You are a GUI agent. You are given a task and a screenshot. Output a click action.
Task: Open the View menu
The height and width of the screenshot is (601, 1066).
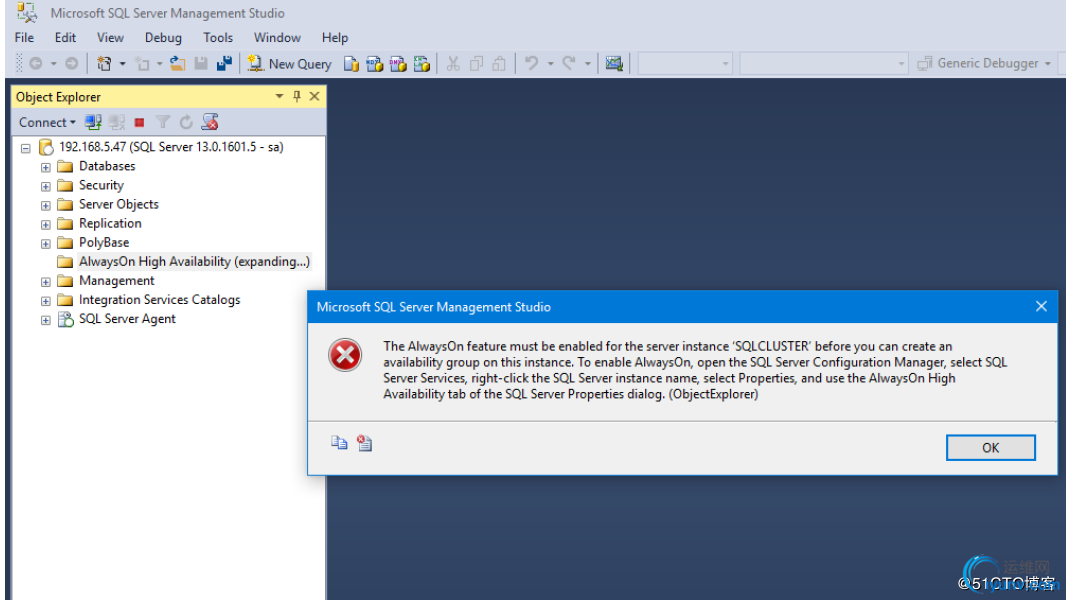pos(110,37)
